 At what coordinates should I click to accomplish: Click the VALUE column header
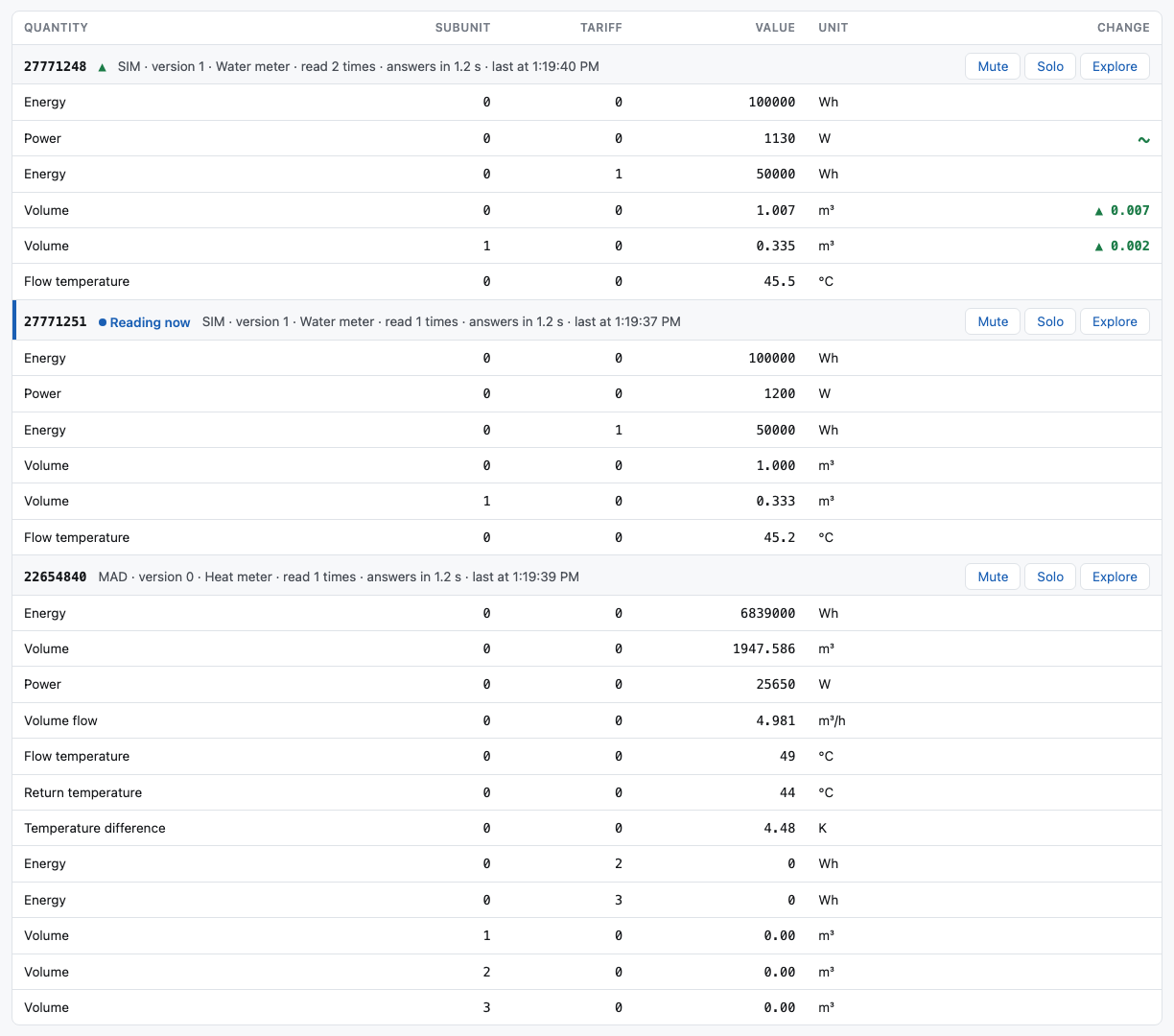775,28
